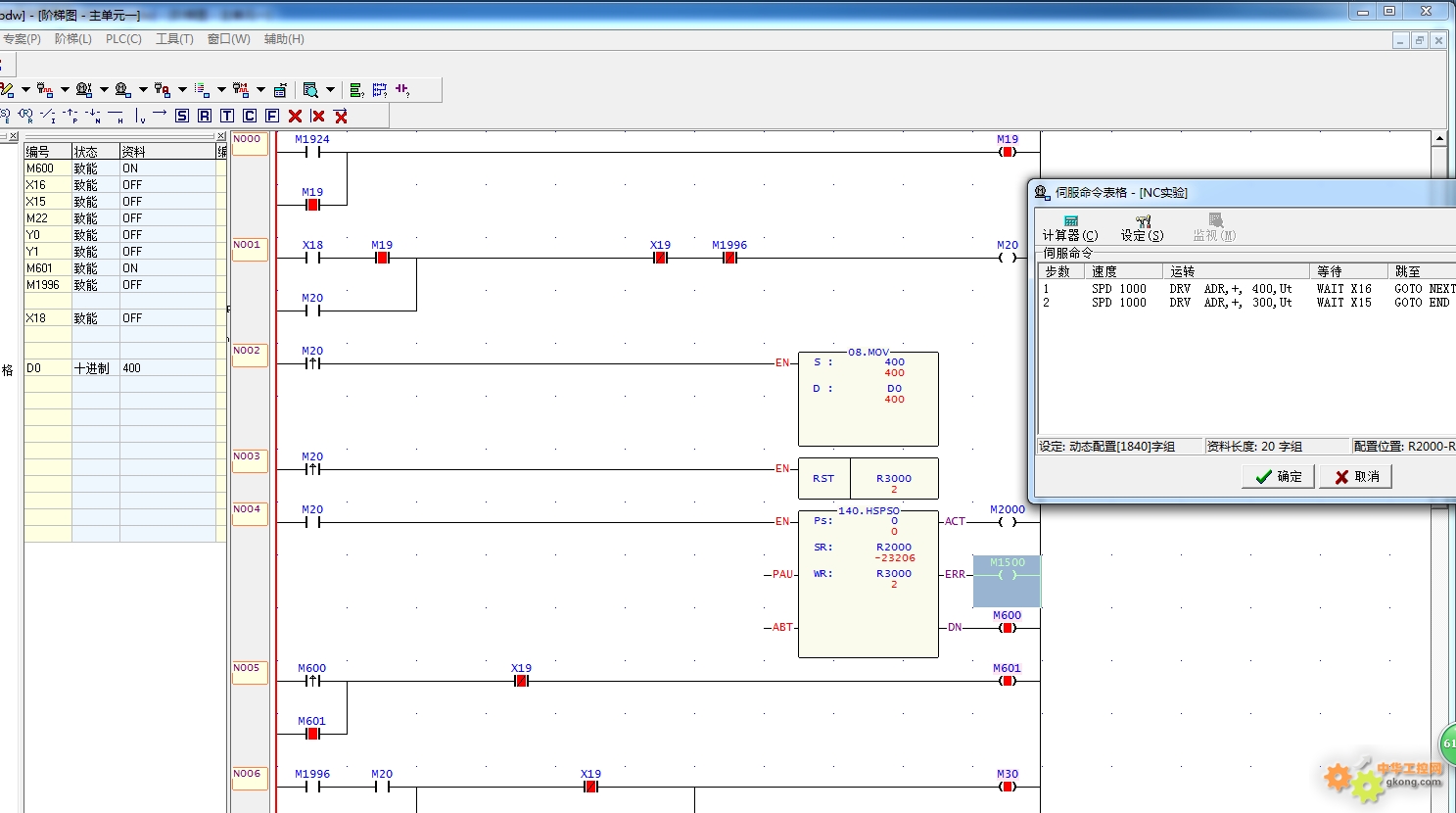Click the plug with waveform toolbar icon
The width and height of the screenshot is (1456, 813).
45,90
